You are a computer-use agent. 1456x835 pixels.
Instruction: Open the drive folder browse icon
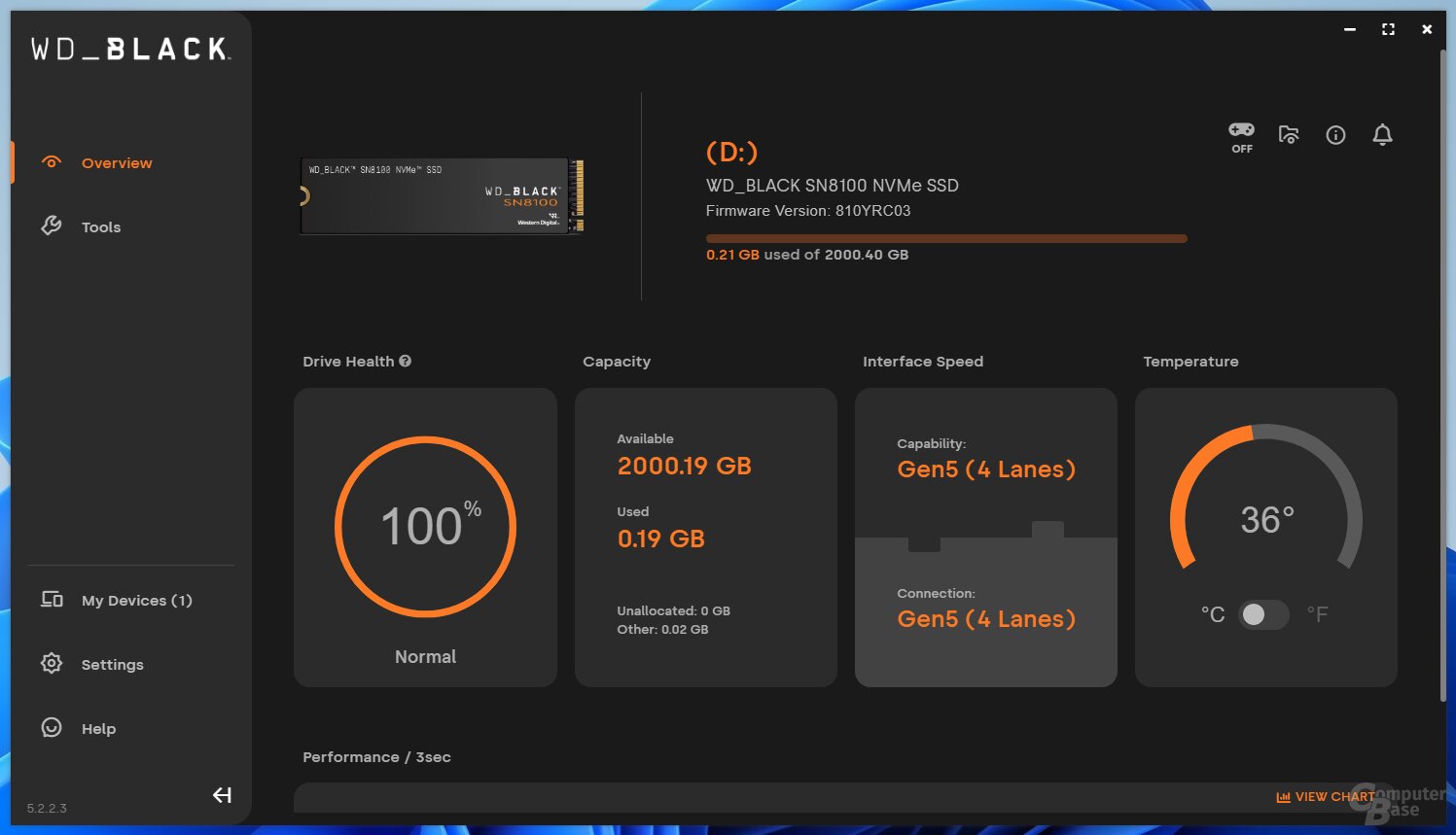coord(1289,135)
